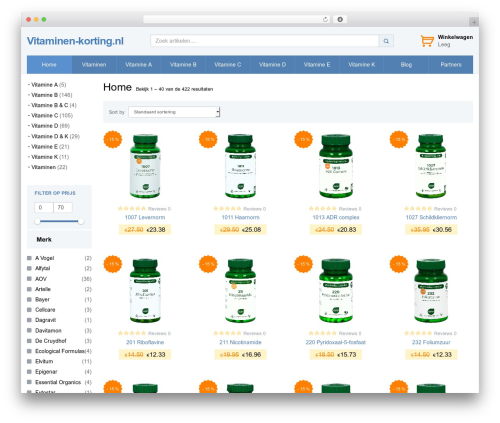Click the right price slider handle

81,221
